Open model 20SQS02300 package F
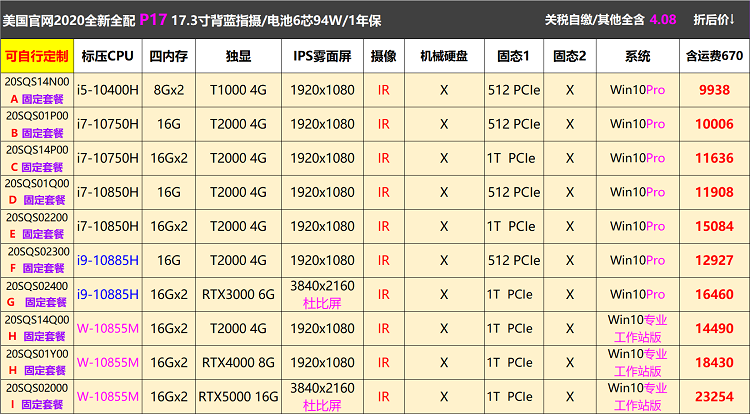Screen dimensions: 750x414 coord(37,260)
